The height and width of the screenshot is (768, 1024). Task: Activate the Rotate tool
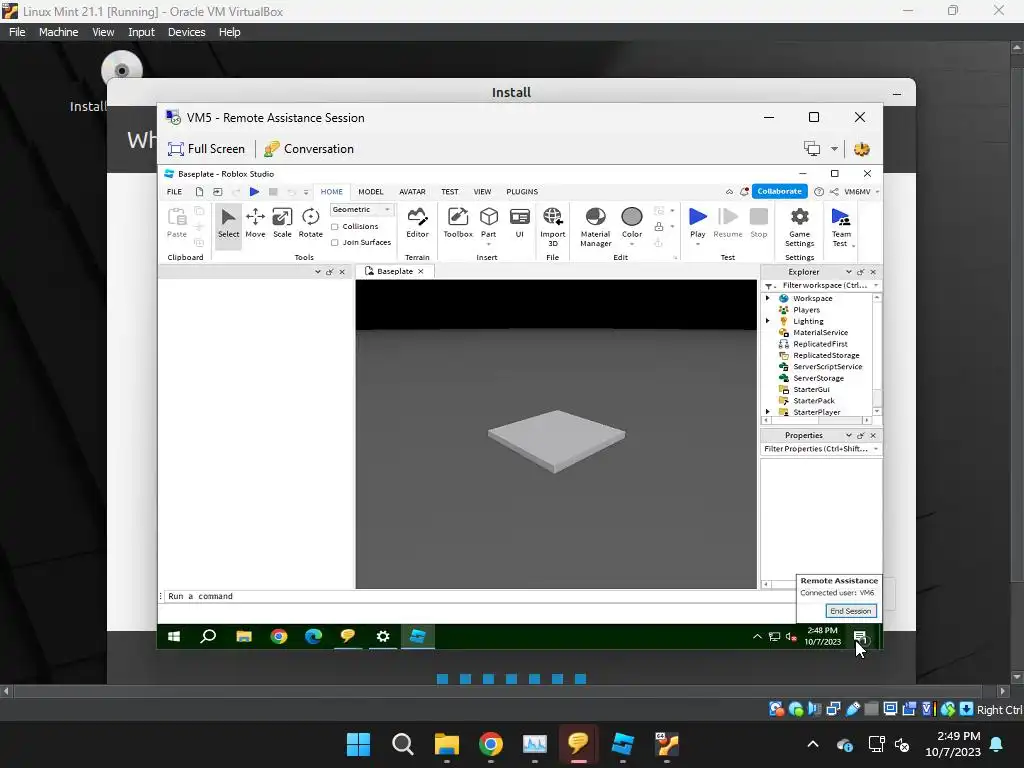[311, 223]
